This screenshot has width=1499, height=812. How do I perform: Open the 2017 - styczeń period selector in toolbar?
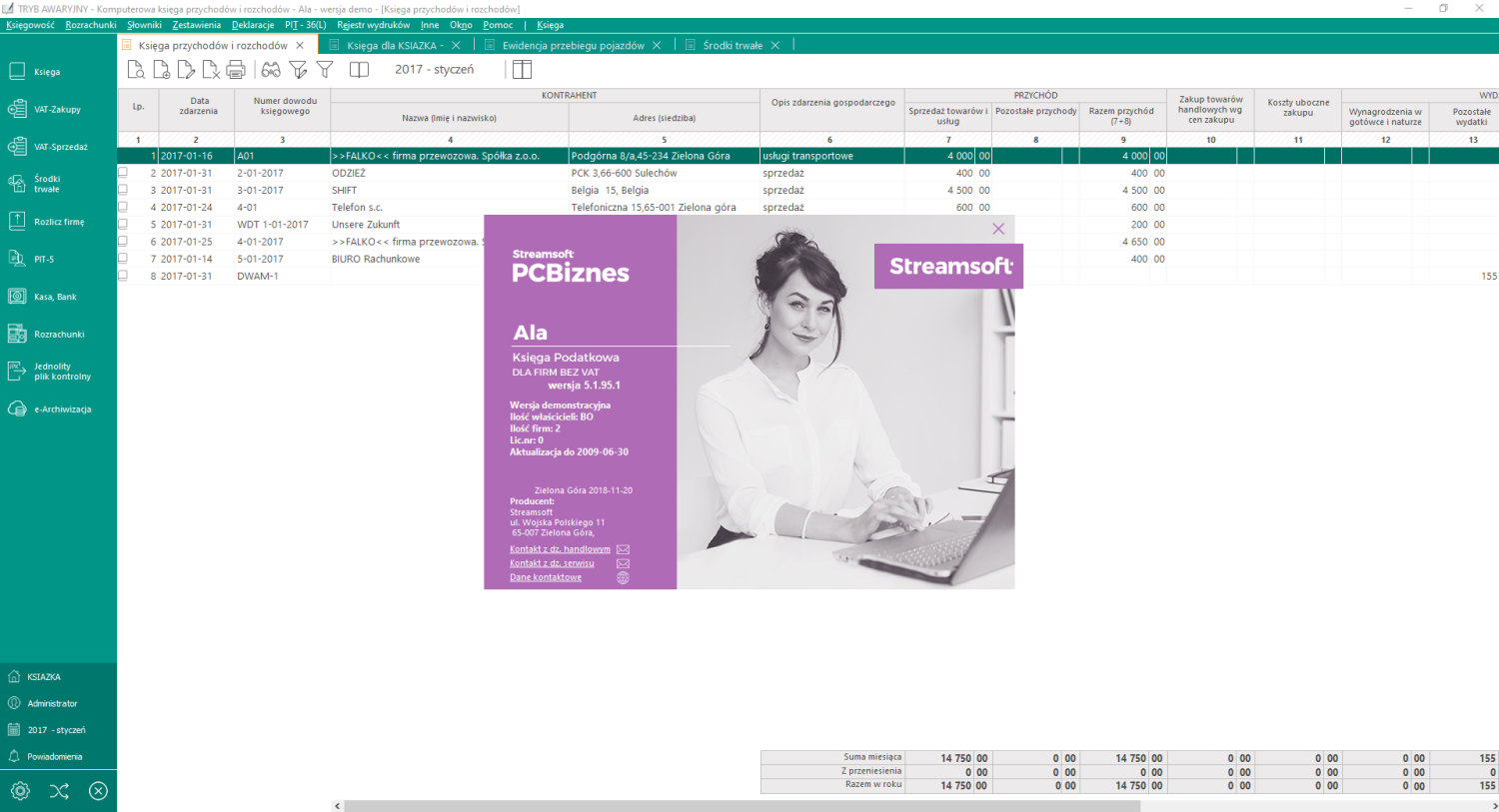coord(434,69)
